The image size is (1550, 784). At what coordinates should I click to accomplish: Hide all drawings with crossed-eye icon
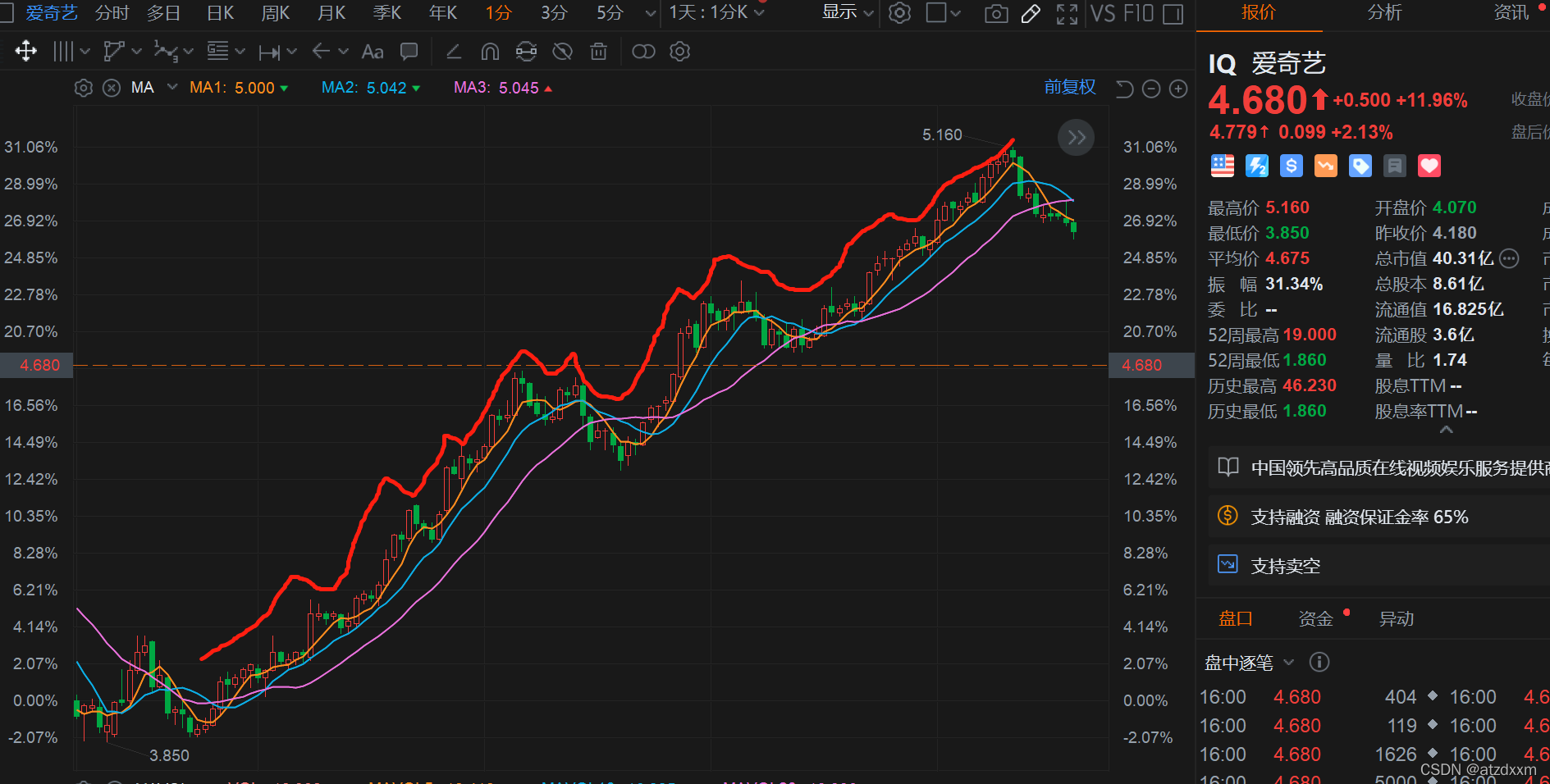(562, 52)
